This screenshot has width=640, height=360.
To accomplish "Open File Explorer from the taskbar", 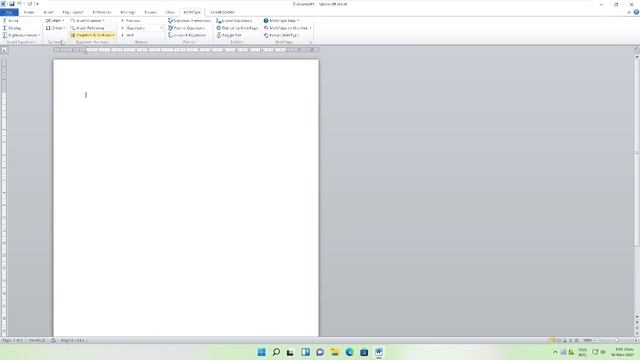I will tap(335, 352).
